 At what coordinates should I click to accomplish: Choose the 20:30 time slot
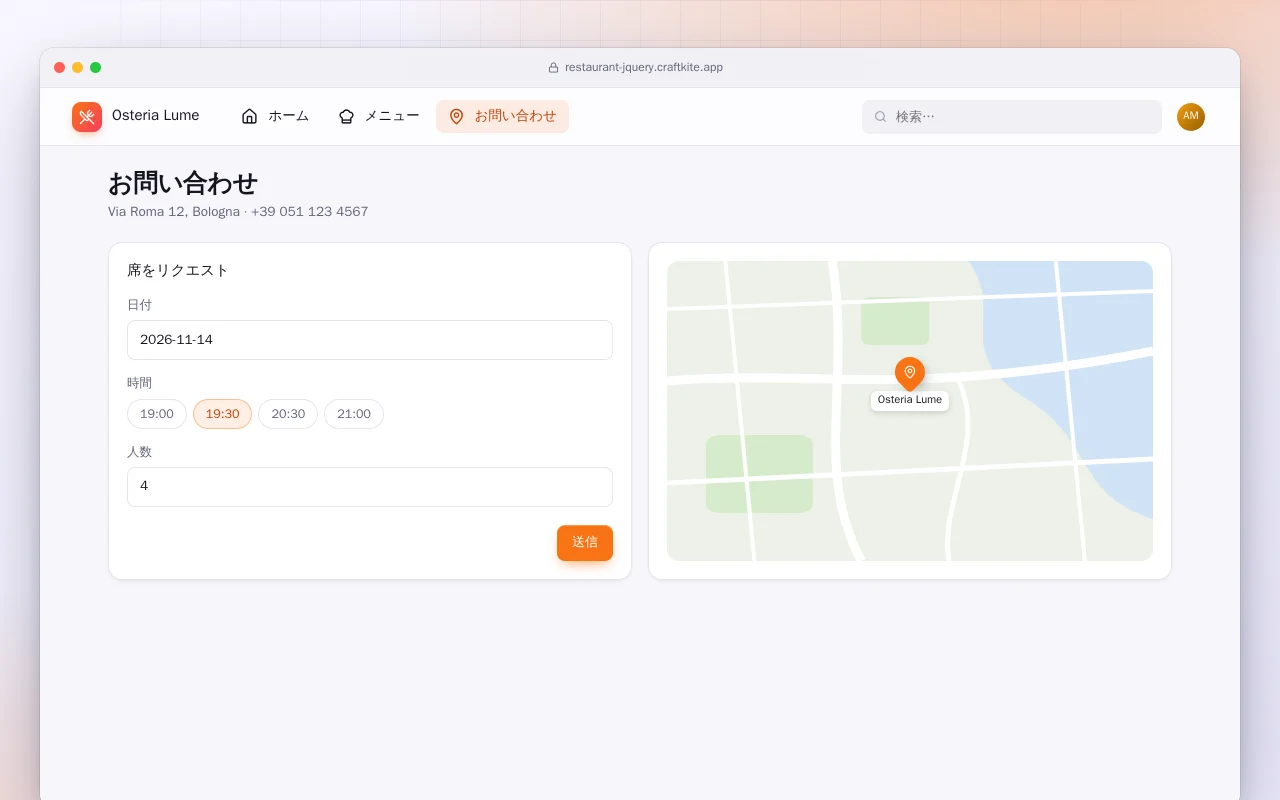pos(288,414)
